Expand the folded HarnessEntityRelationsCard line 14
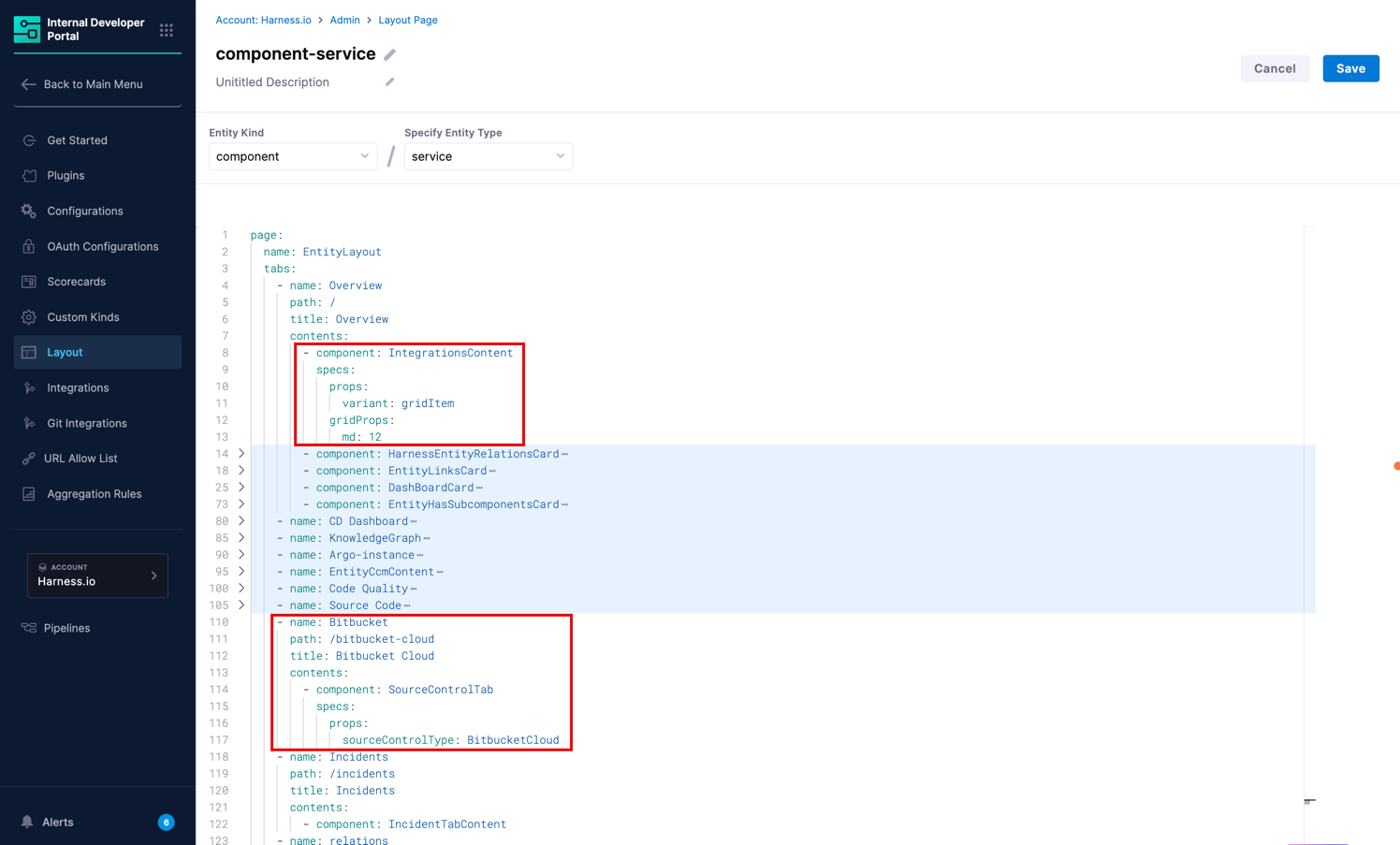The width and height of the screenshot is (1400, 845). coord(241,454)
